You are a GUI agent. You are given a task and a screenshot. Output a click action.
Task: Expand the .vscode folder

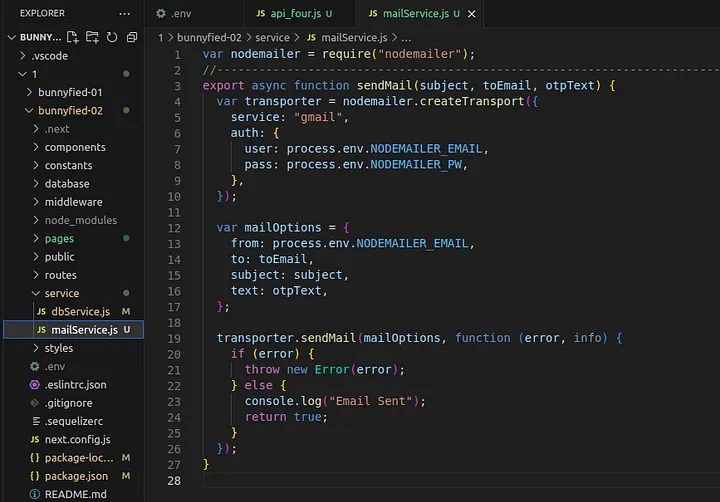click(x=22, y=56)
